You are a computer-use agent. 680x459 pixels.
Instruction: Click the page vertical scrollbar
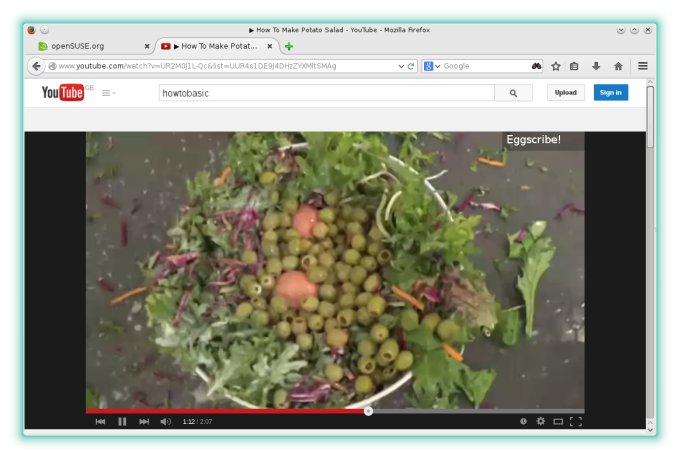[650, 117]
